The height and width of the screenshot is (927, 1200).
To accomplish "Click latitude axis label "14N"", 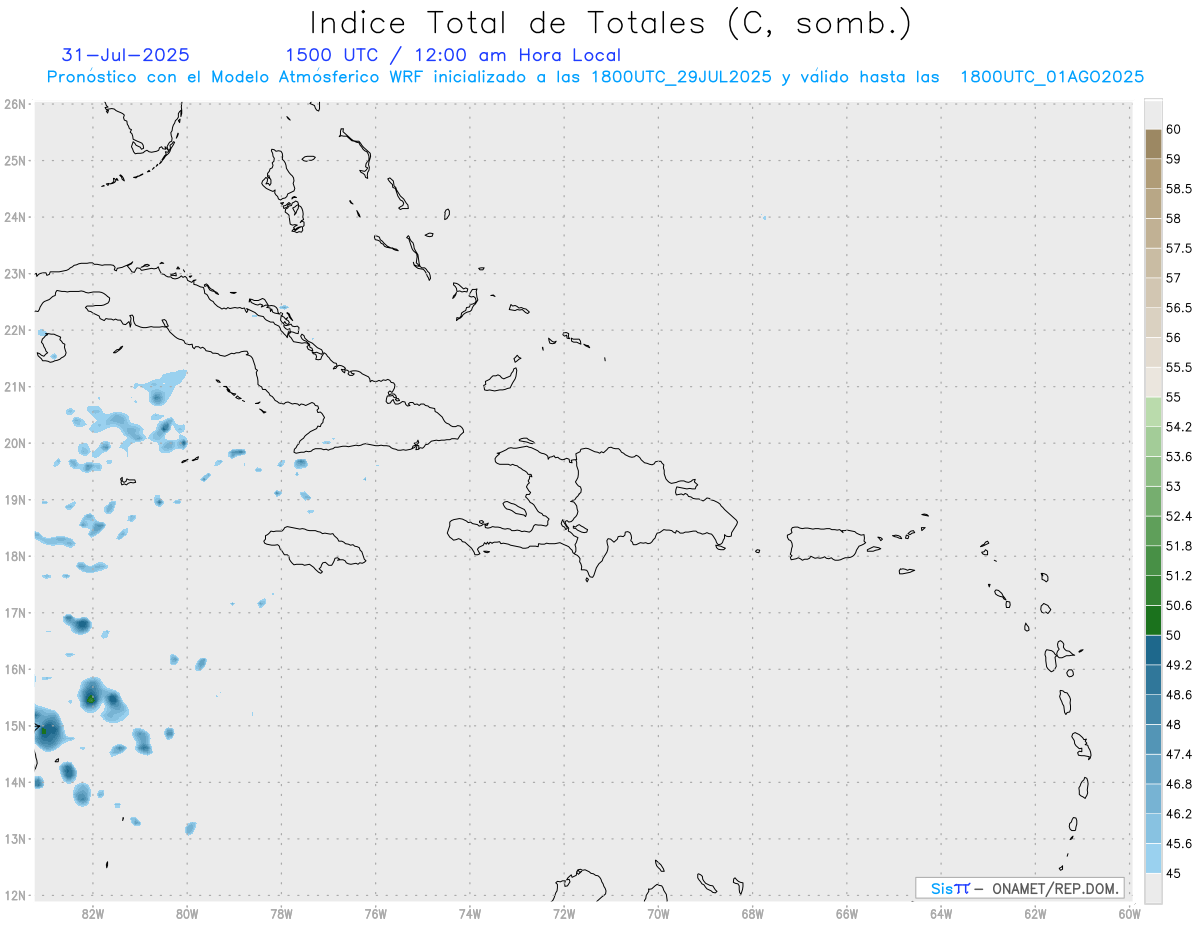I will 15,782.
